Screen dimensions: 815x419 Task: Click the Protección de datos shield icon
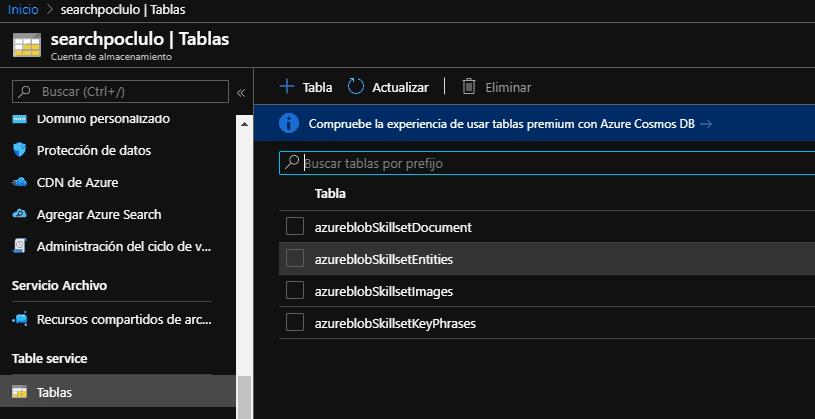click(19, 151)
